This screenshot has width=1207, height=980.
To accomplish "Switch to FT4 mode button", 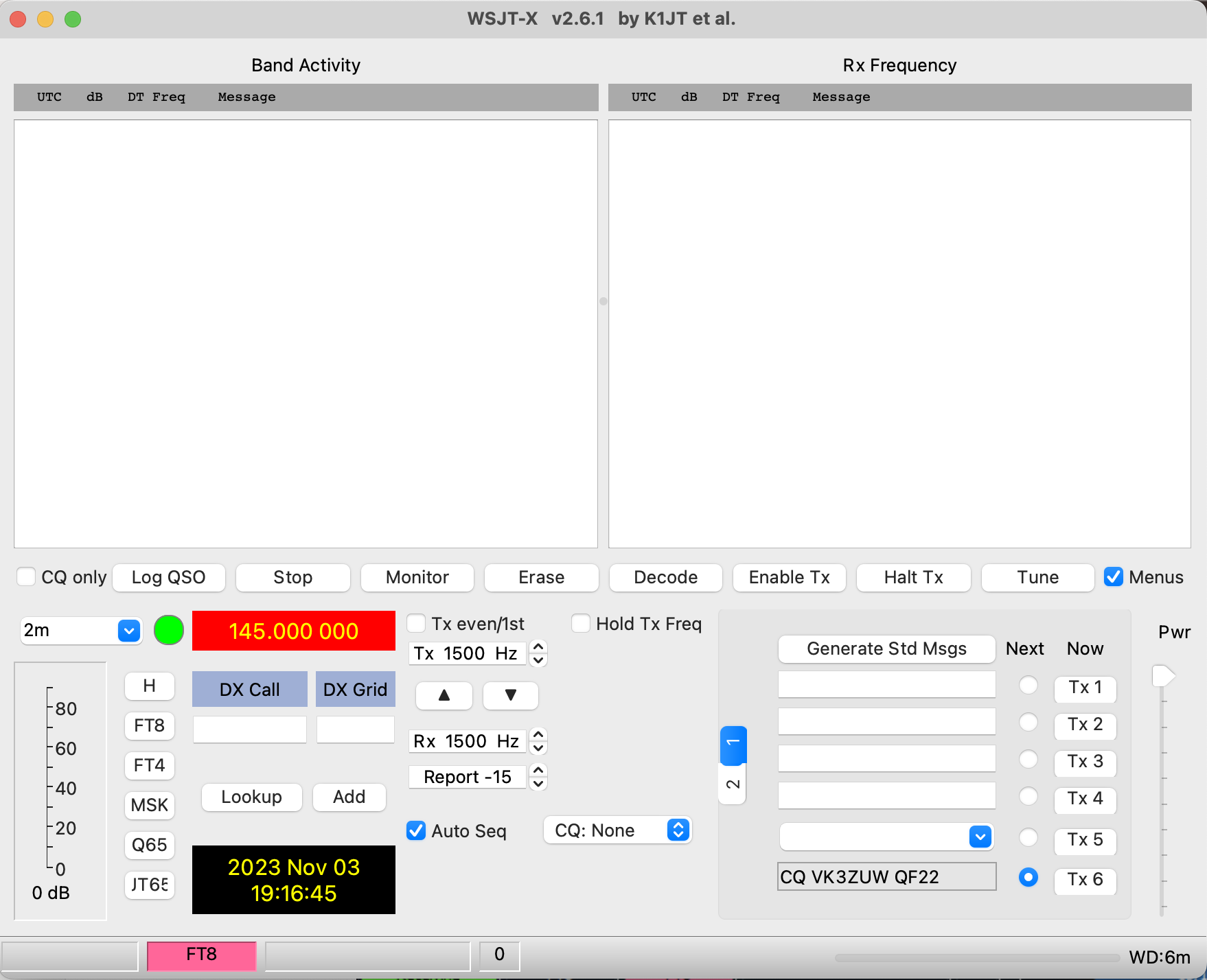I will 149,765.
